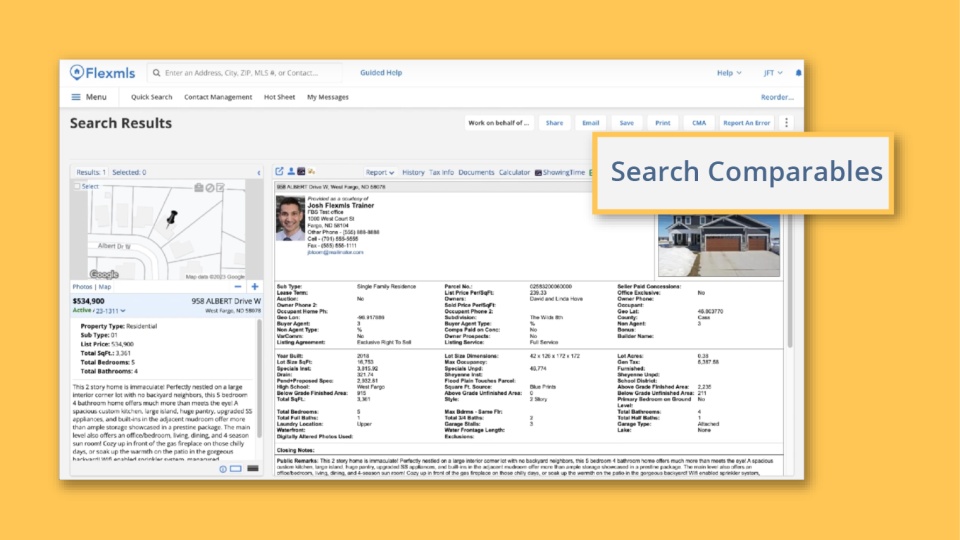Viewport: 960px width, 540px height.
Task: Click the edit note icon over the map
Action: (220, 187)
